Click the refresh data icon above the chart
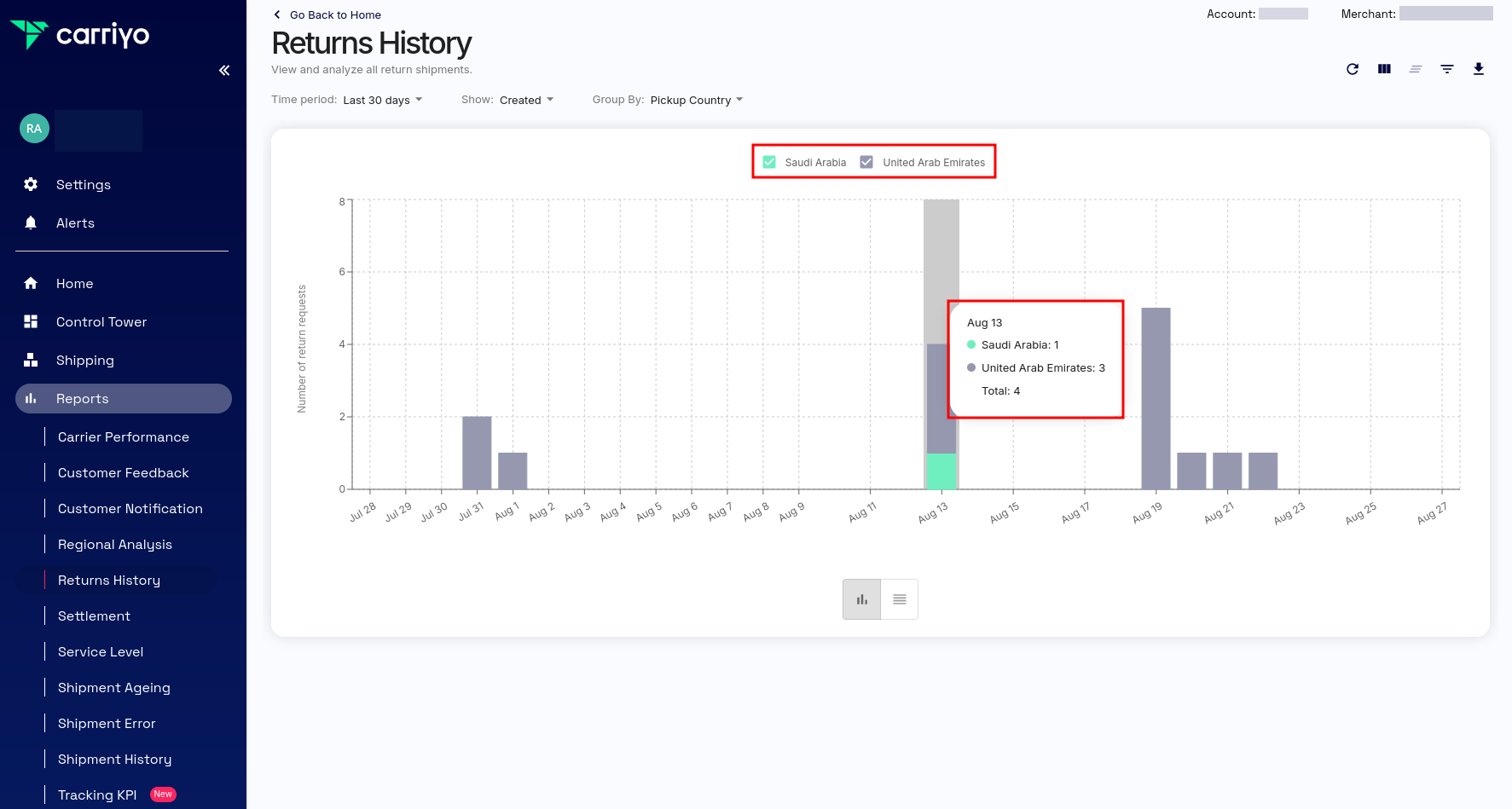This screenshot has height=809, width=1512. [x=1353, y=69]
